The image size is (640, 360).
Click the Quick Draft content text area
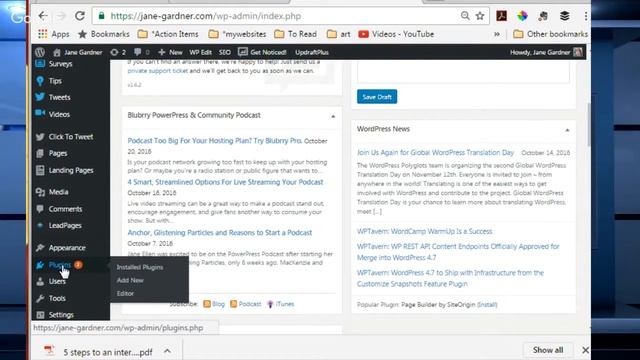coord(463,72)
